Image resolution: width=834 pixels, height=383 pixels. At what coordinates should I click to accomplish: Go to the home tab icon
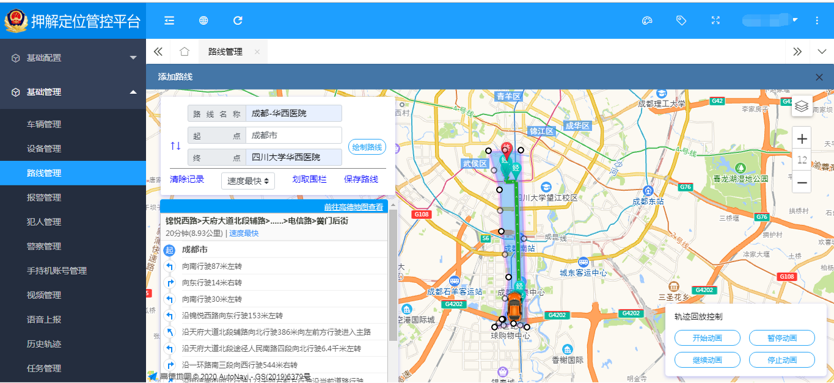coord(184,52)
